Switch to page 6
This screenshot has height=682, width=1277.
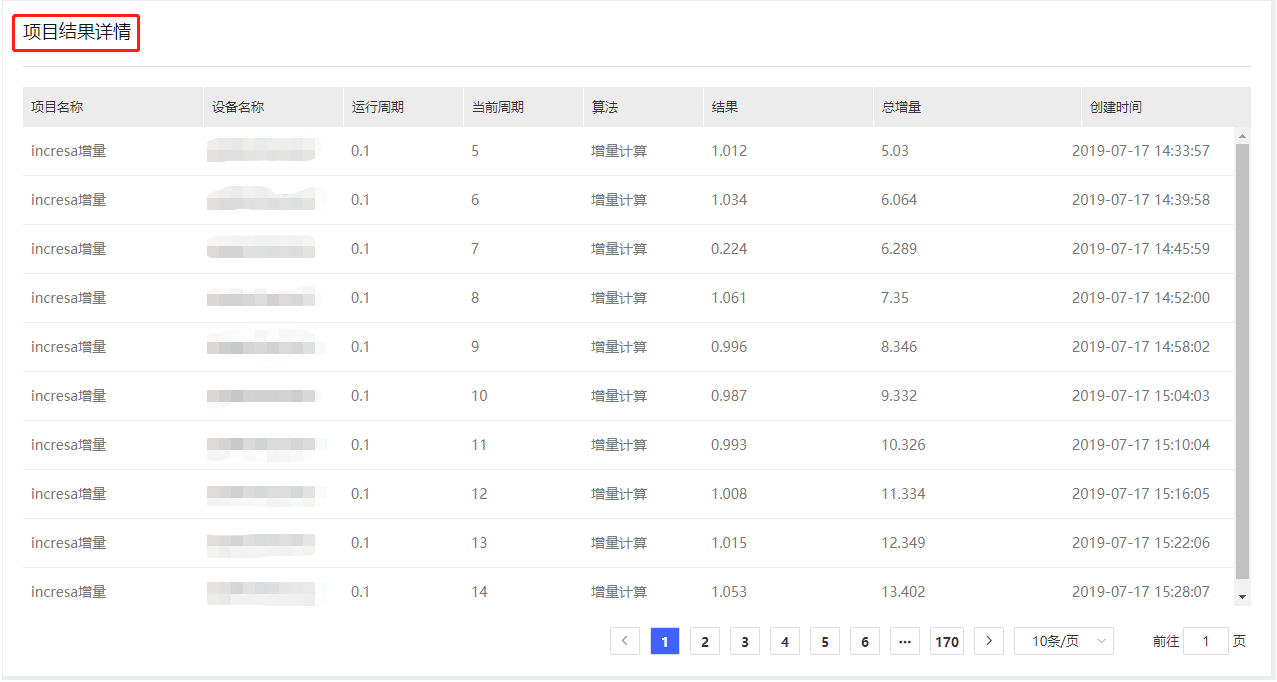point(865,641)
